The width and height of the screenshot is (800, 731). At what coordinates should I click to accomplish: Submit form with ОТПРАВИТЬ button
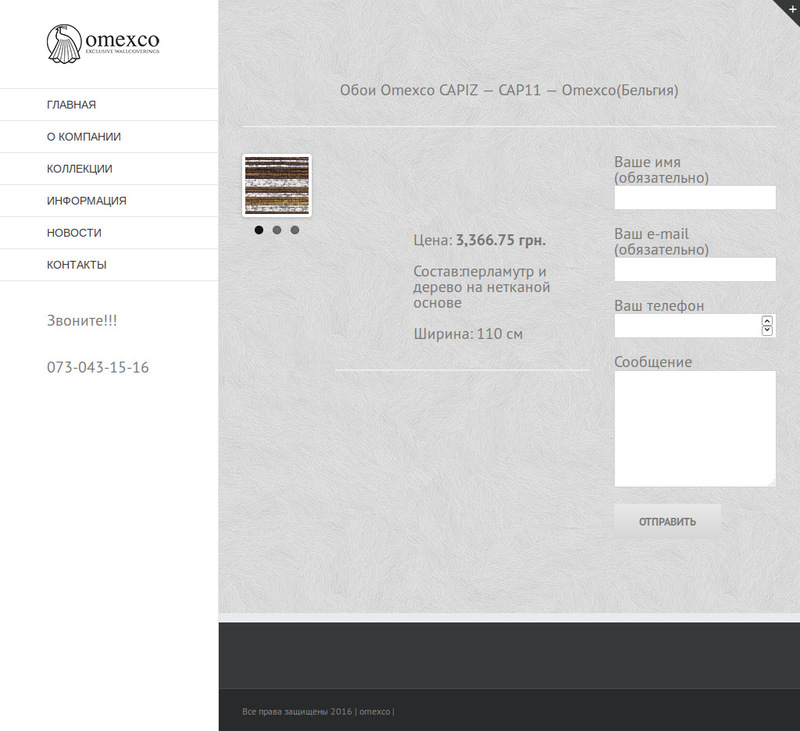pyautogui.click(x=667, y=521)
